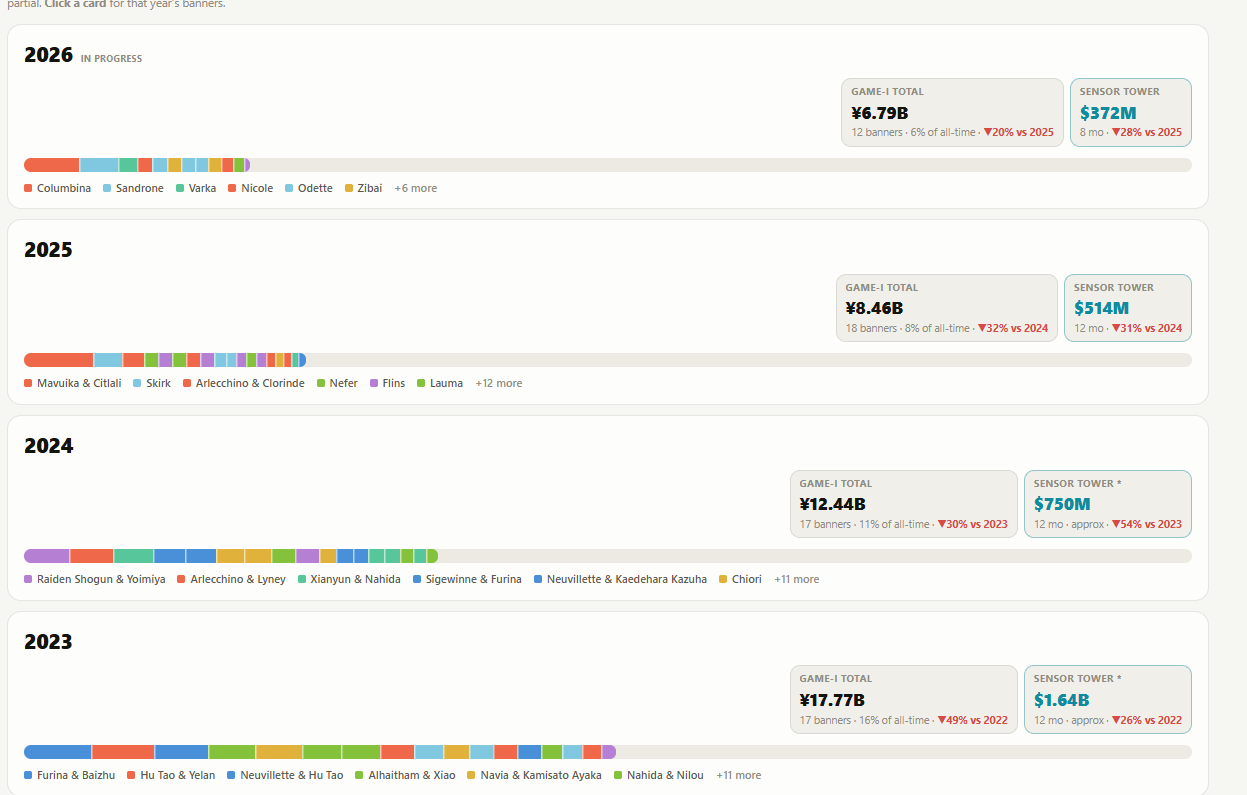This screenshot has height=795, width=1247.
Task: Click the Skirk legend entry
Action: pyautogui.click(x=152, y=383)
